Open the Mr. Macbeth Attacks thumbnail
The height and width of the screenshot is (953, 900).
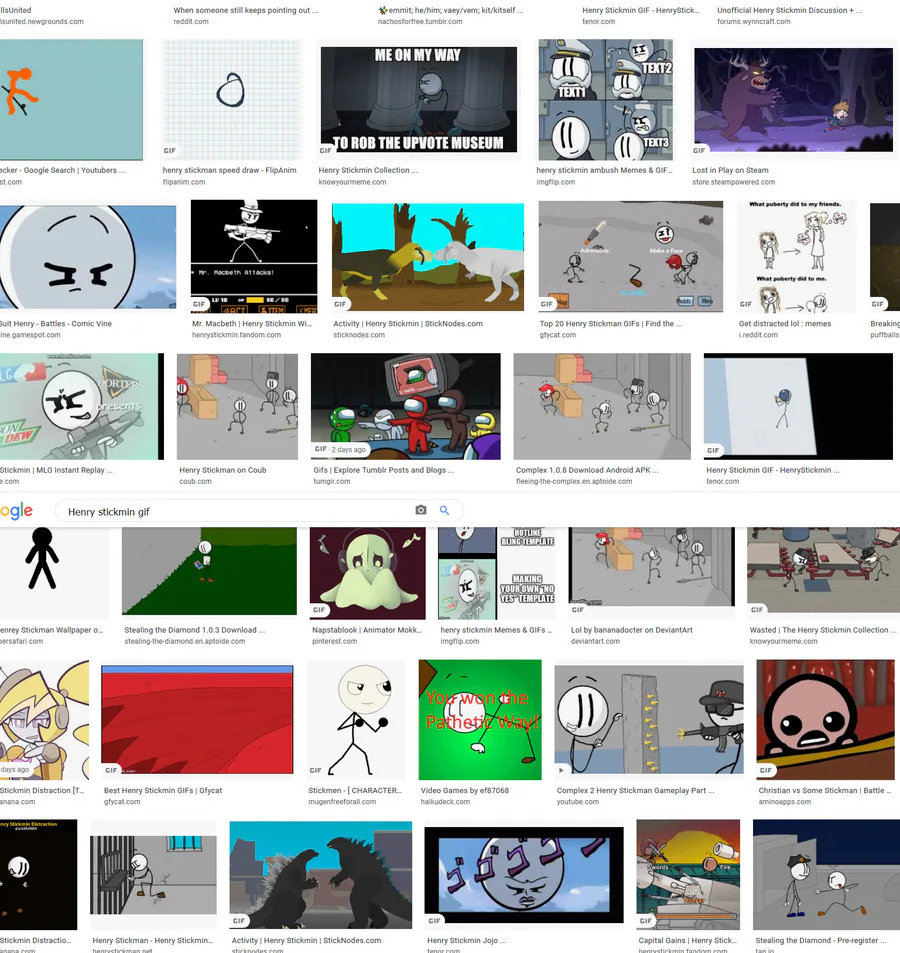tap(254, 256)
